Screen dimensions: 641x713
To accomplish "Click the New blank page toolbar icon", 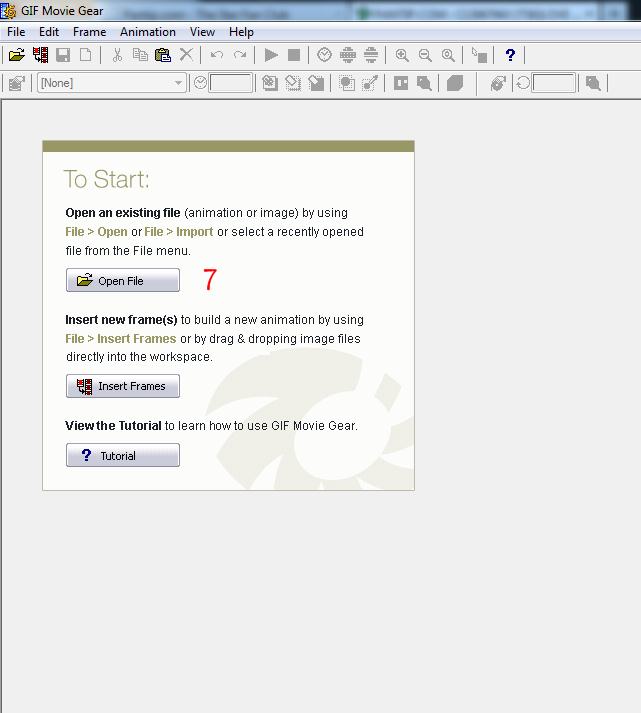I will pyautogui.click(x=85, y=55).
